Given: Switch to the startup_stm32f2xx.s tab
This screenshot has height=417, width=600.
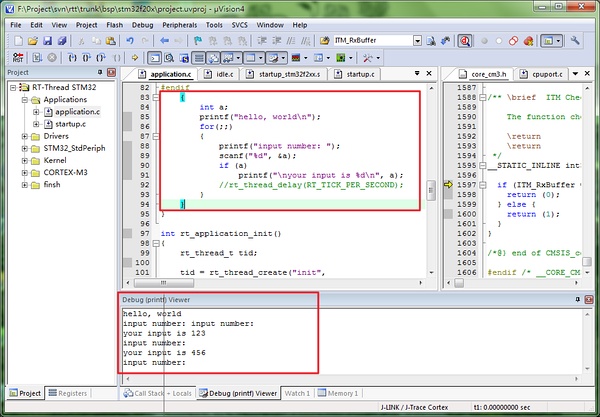Looking at the screenshot, I should pos(285,74).
